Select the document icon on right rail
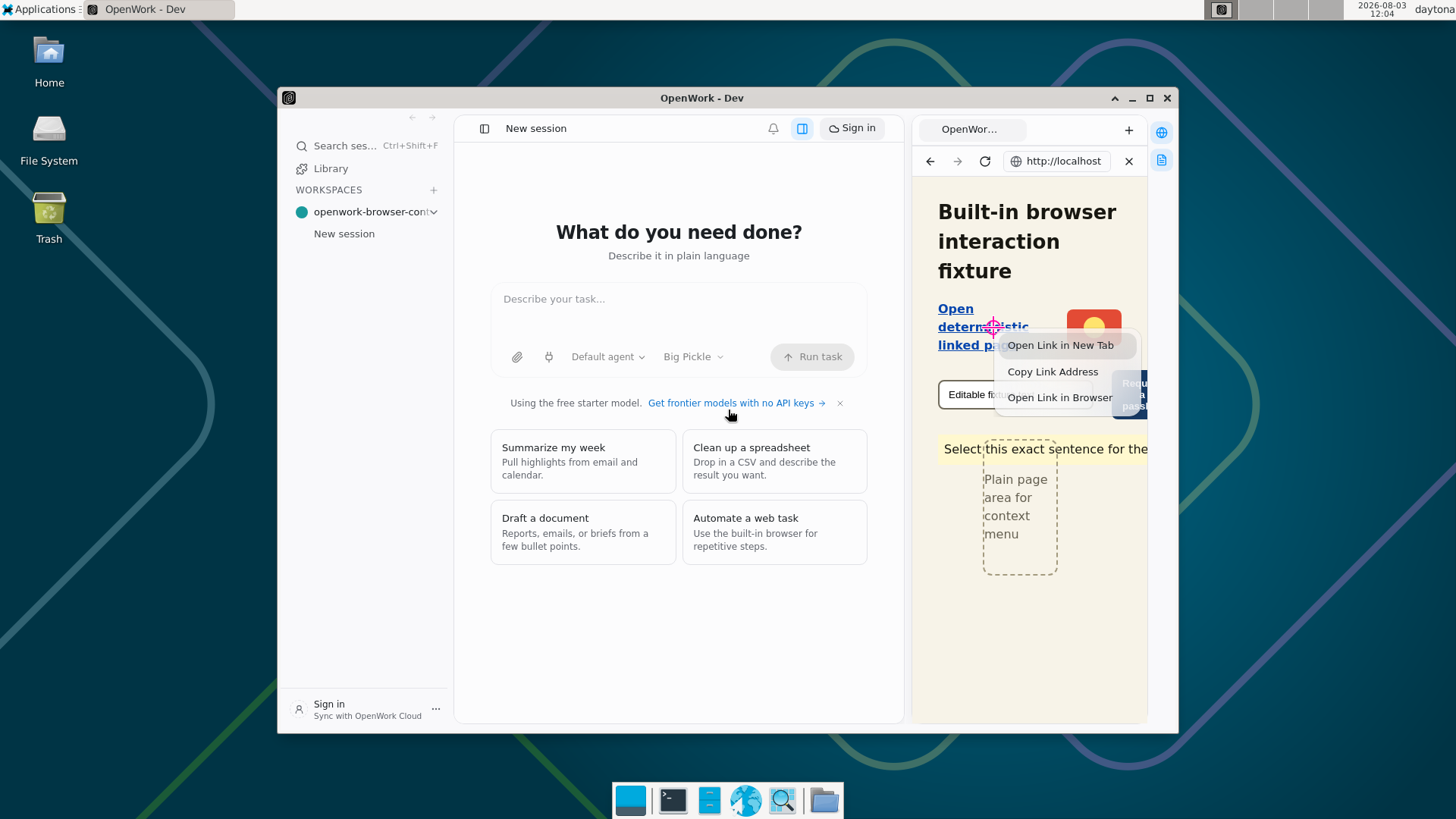Image resolution: width=1456 pixels, height=819 pixels. (x=1162, y=160)
